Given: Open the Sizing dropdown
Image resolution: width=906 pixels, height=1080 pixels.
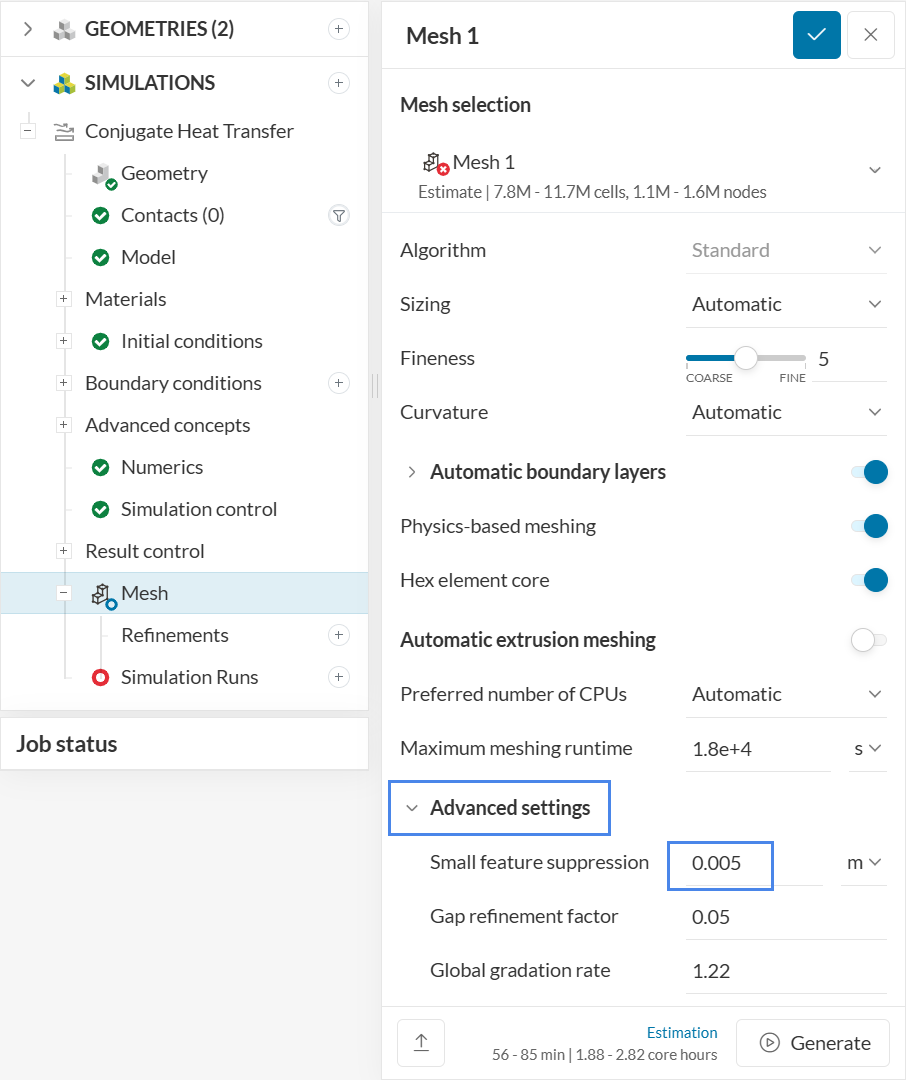Looking at the screenshot, I should [786, 304].
